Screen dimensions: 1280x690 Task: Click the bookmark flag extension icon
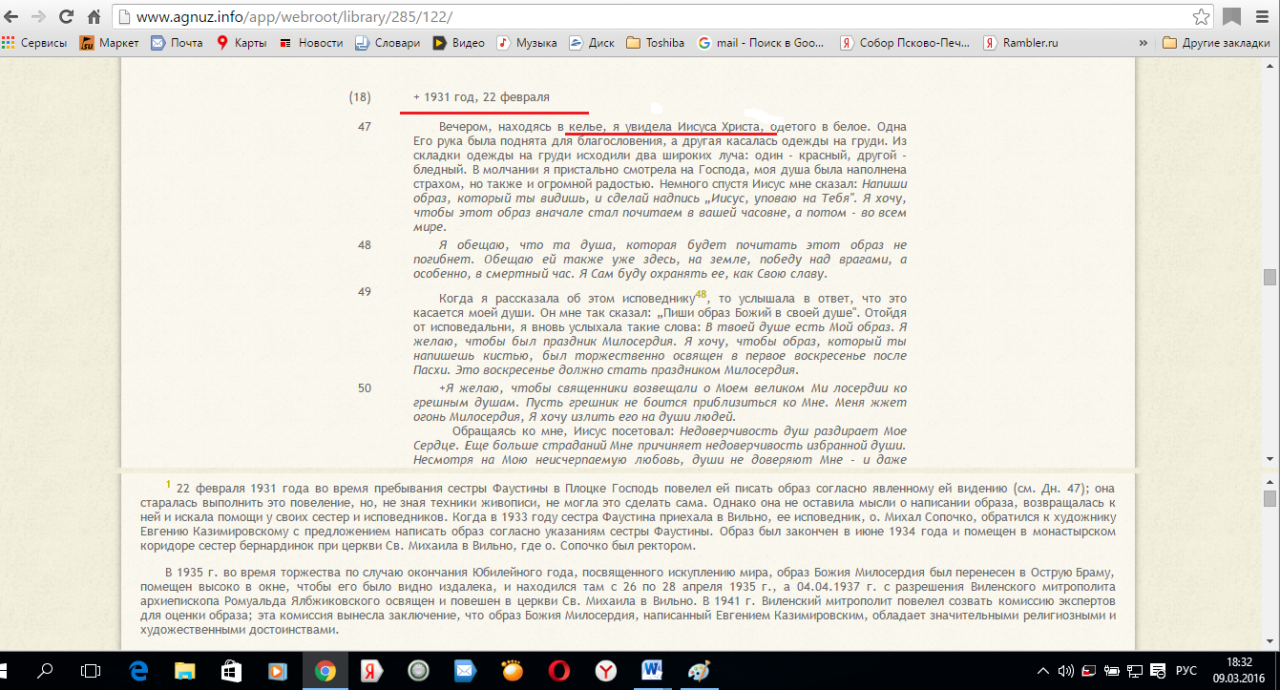coord(1232,17)
